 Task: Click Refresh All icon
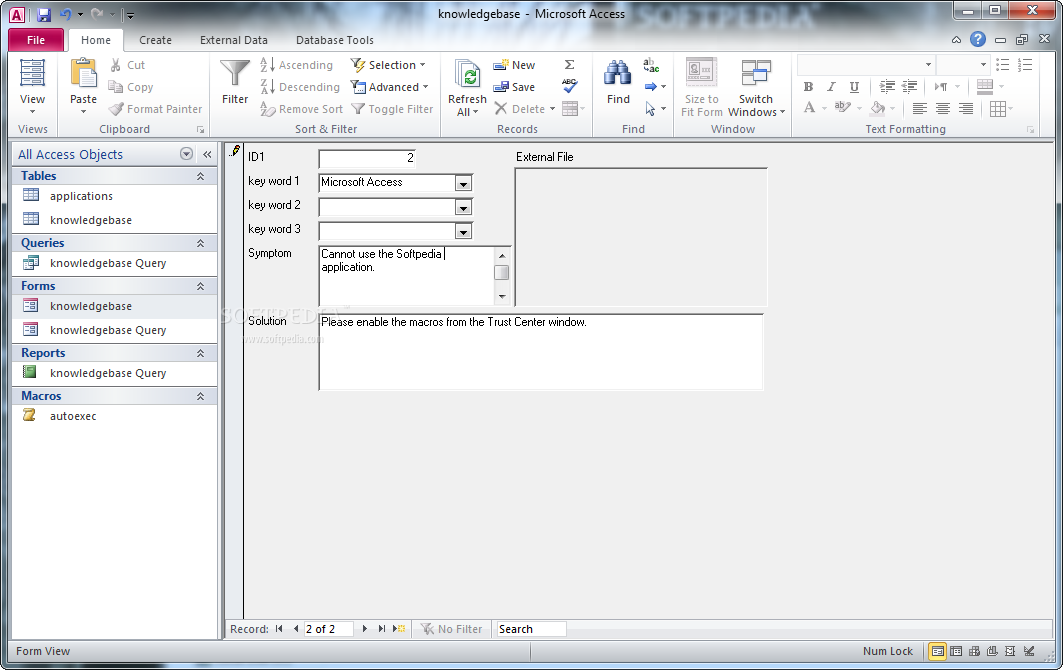click(x=467, y=75)
